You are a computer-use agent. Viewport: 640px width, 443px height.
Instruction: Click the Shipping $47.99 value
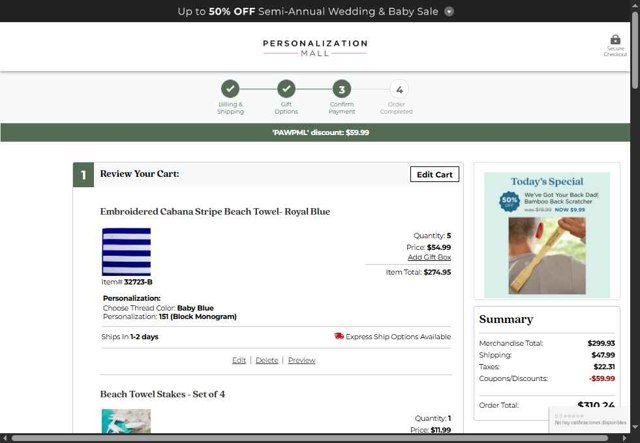pos(603,355)
